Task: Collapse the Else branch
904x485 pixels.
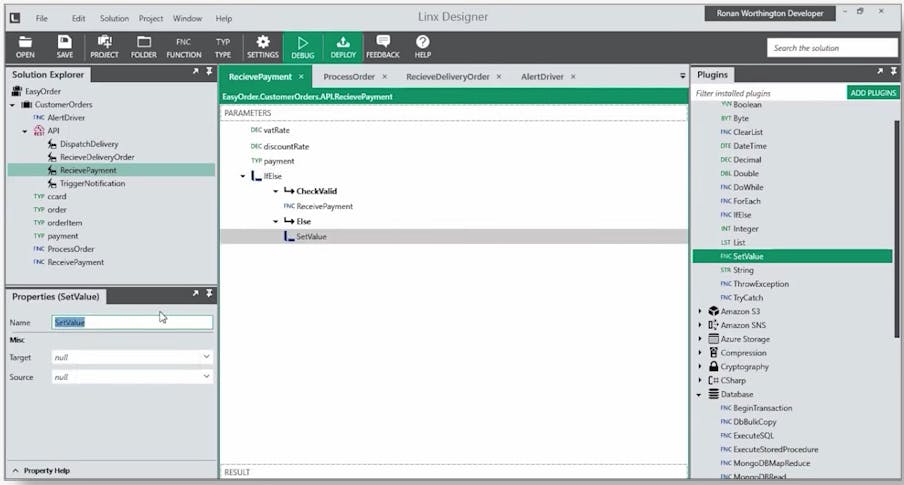Action: [276, 221]
